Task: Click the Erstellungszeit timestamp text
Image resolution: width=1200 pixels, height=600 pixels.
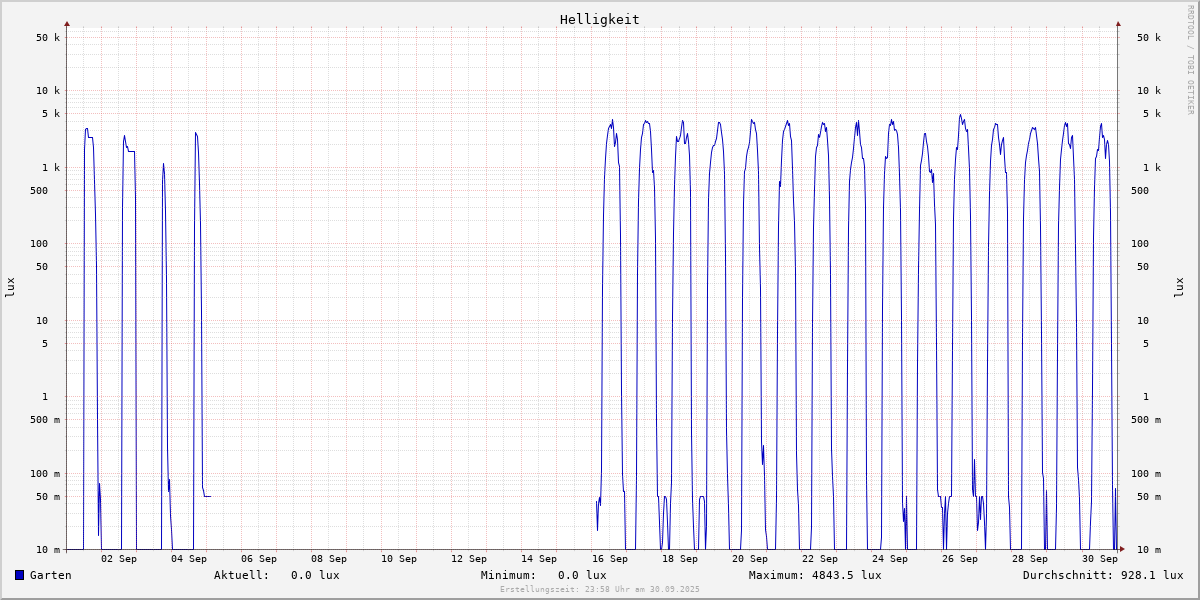Action: (599, 590)
